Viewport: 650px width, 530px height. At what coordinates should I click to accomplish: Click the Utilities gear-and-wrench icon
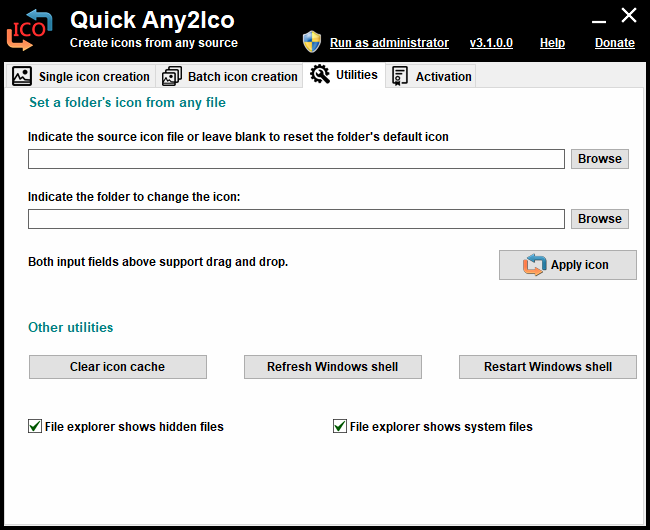click(320, 75)
